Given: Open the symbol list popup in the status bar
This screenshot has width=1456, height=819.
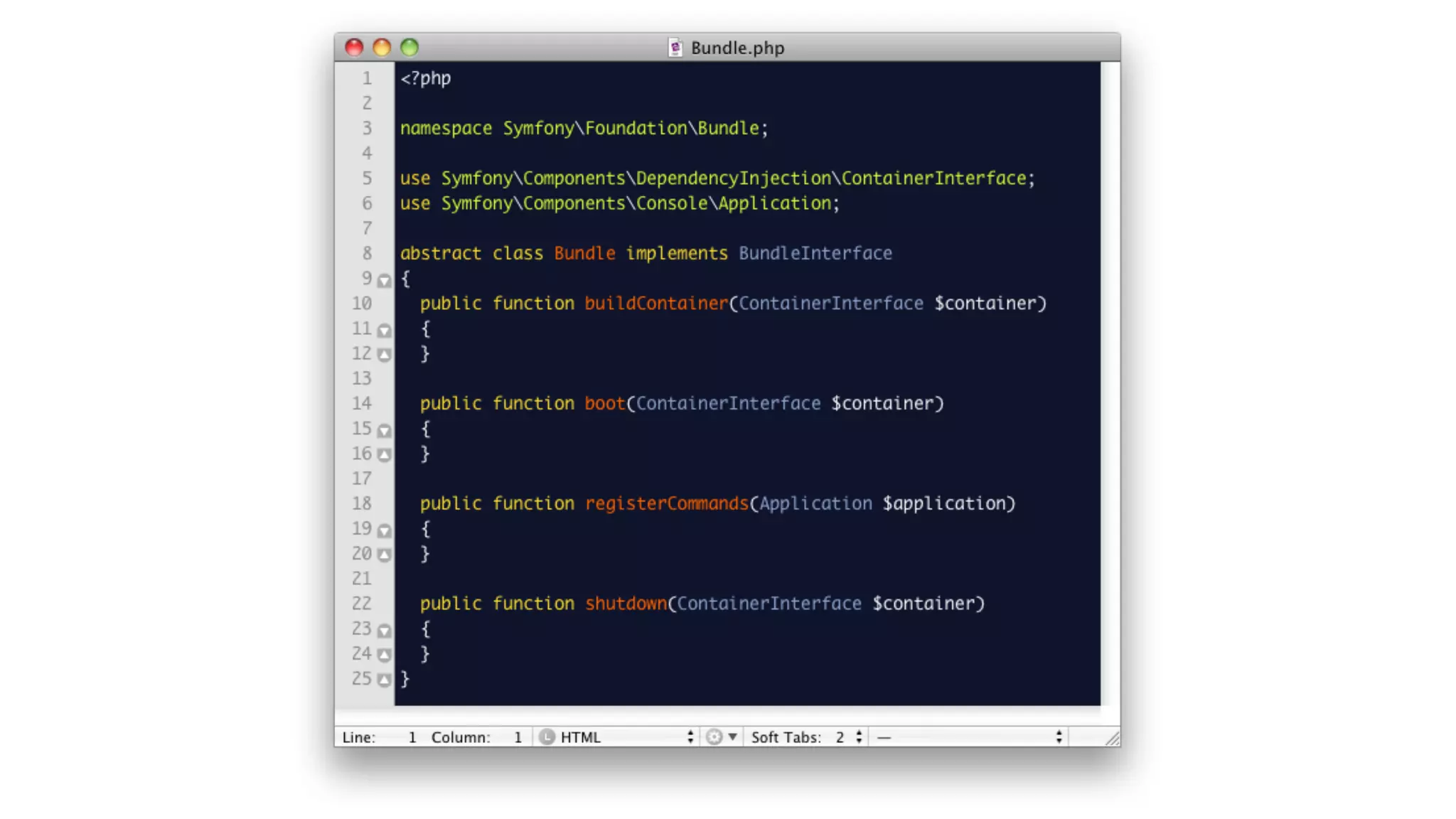Looking at the screenshot, I should [x=969, y=737].
